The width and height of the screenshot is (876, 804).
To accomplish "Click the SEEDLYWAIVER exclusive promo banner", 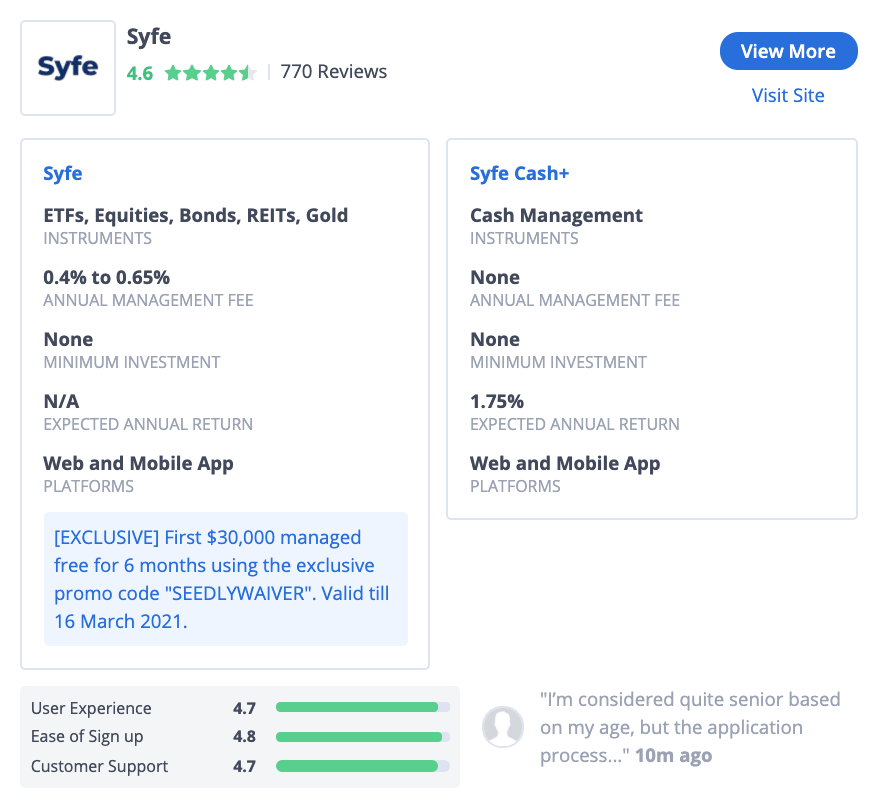I will [x=226, y=579].
